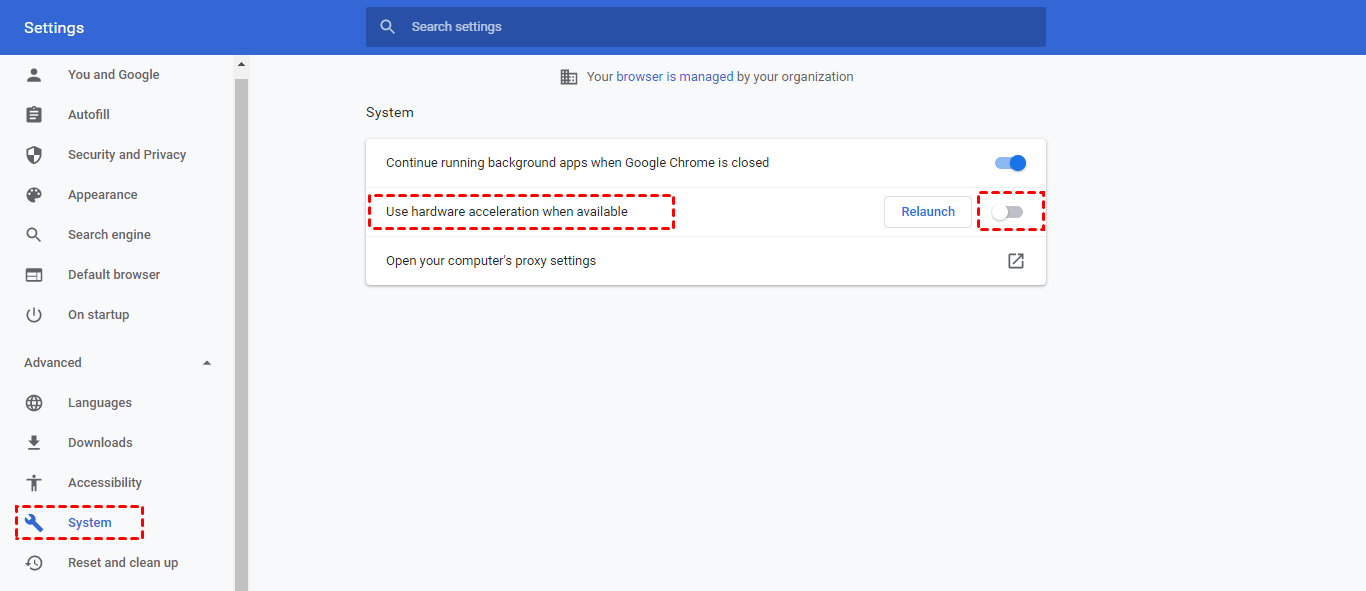The width and height of the screenshot is (1366, 591).
Task: Click the power icon beside On startup
Action: [x=34, y=315]
